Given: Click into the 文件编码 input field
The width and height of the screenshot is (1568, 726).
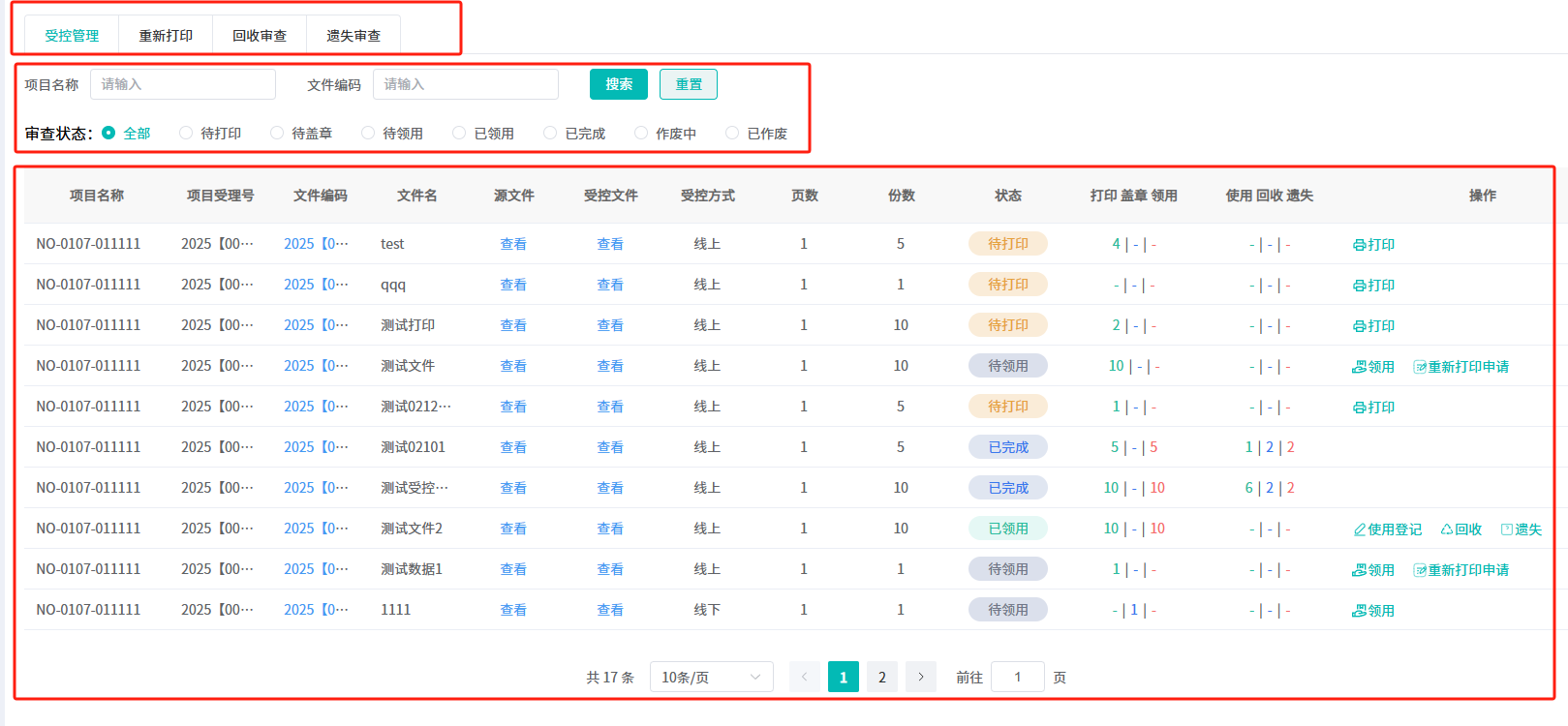Looking at the screenshot, I should (466, 84).
